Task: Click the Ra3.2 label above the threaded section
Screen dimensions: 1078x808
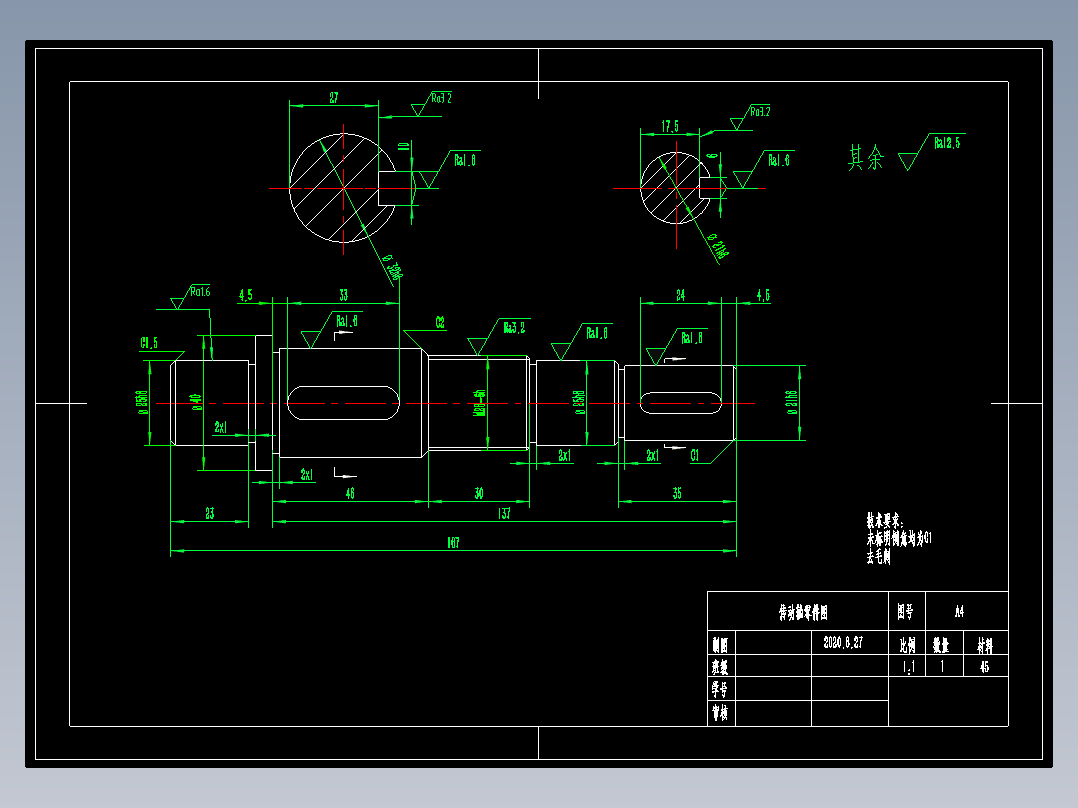Action: [514, 328]
